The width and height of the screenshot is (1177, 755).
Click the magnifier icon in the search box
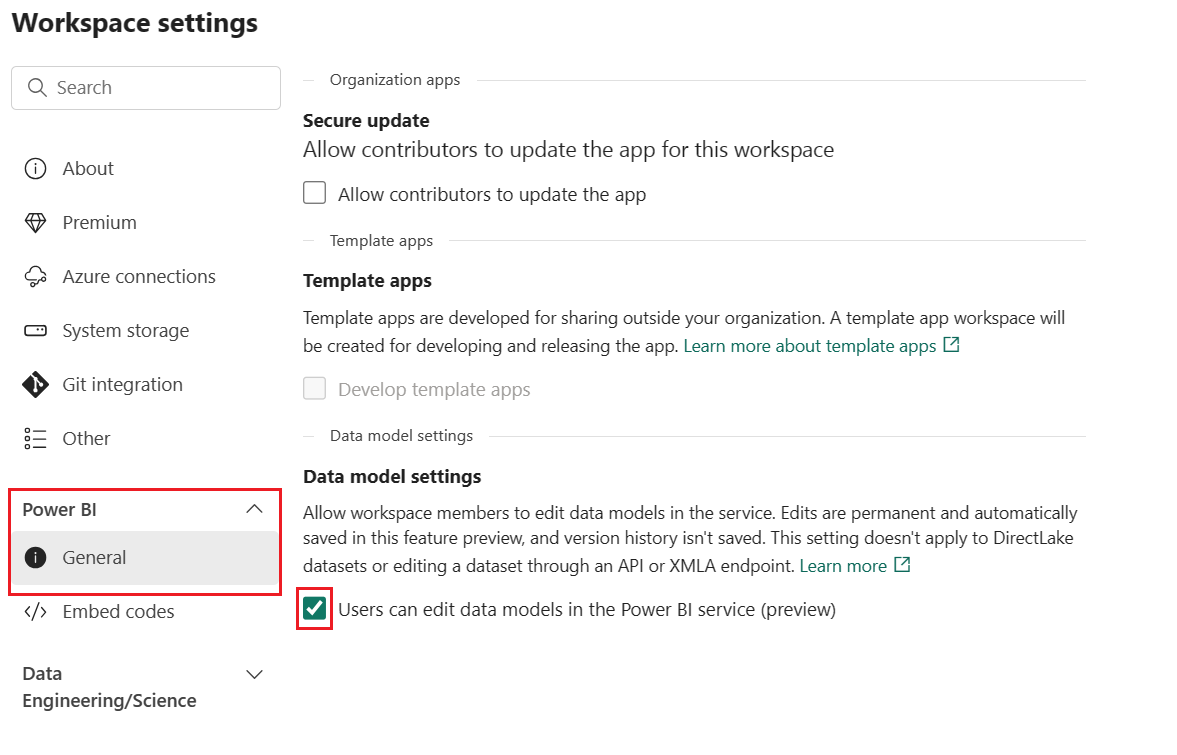[38, 88]
